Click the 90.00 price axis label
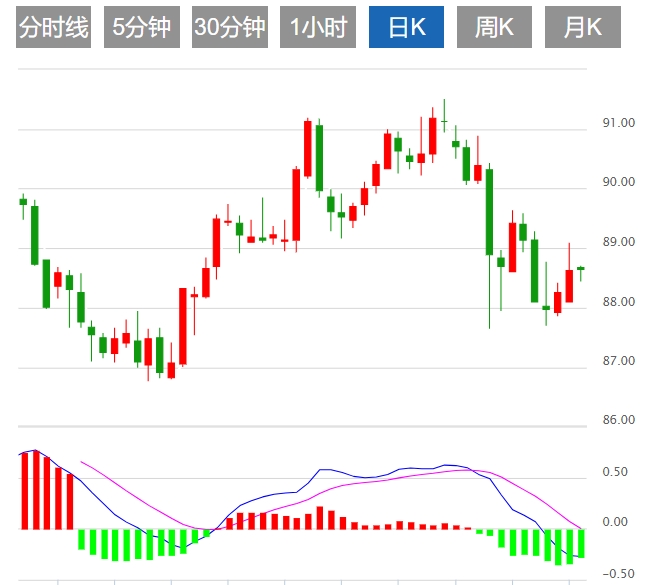The image size is (645, 585). [619, 182]
